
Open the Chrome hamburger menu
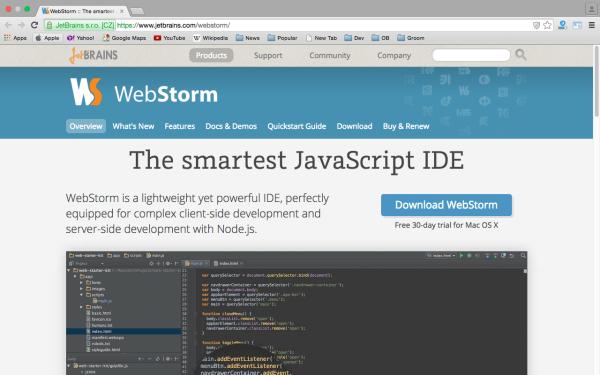(592, 25)
